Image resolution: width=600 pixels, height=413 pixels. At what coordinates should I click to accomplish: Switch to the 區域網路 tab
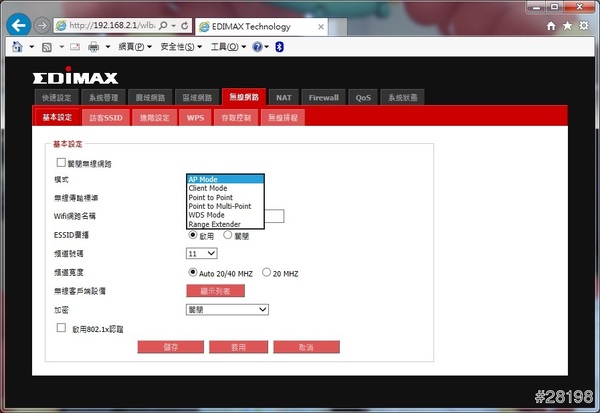tap(197, 98)
